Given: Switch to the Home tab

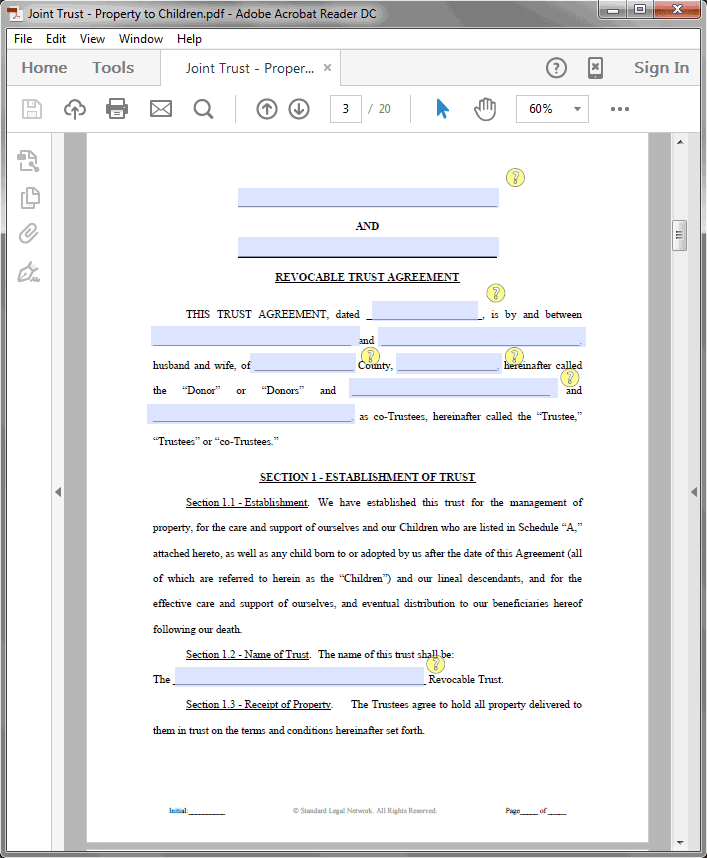Looking at the screenshot, I should 44,68.
